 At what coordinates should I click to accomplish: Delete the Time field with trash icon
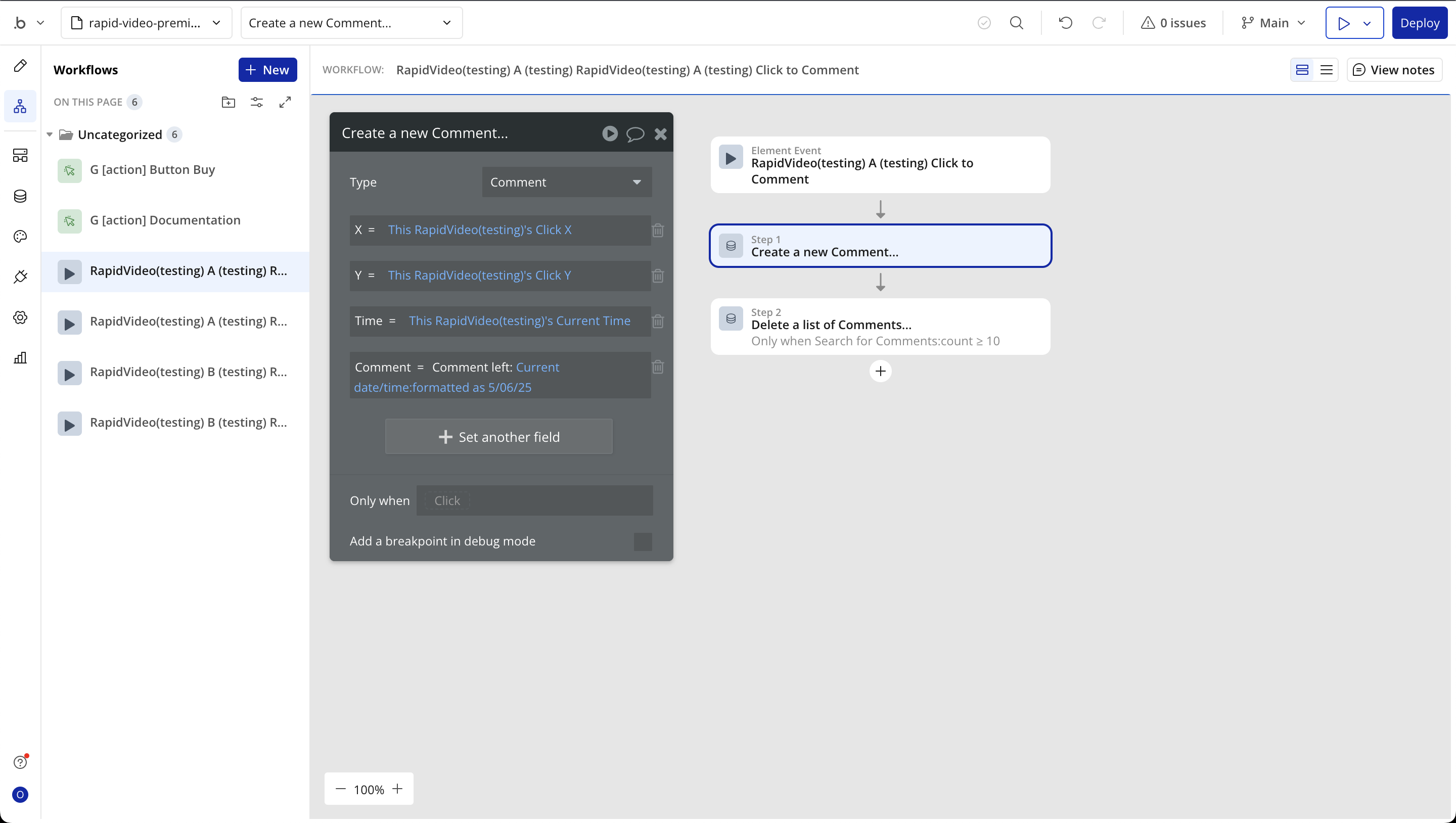(658, 321)
